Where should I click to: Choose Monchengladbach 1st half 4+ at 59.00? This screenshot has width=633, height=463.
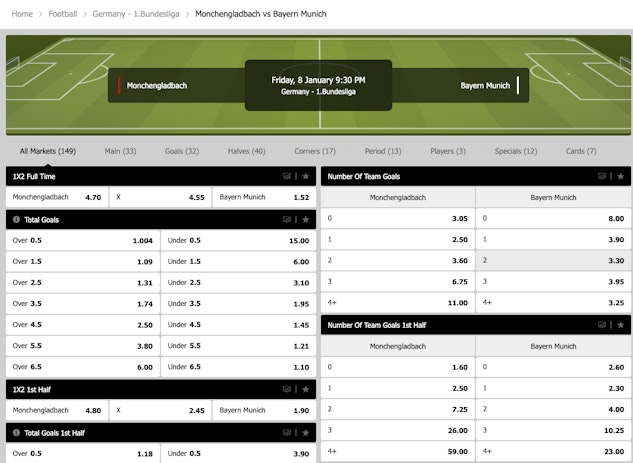tap(398, 451)
